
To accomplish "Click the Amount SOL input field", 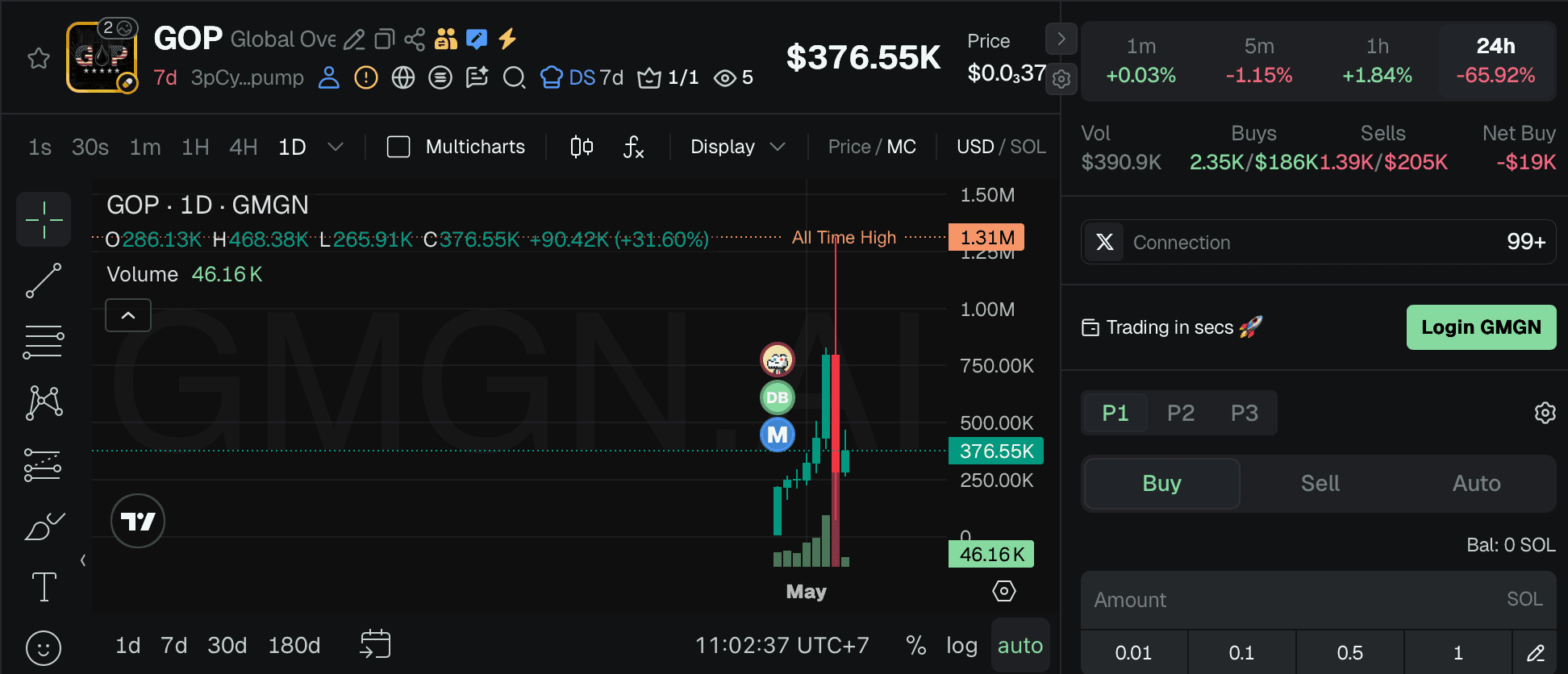I will pos(1318,600).
